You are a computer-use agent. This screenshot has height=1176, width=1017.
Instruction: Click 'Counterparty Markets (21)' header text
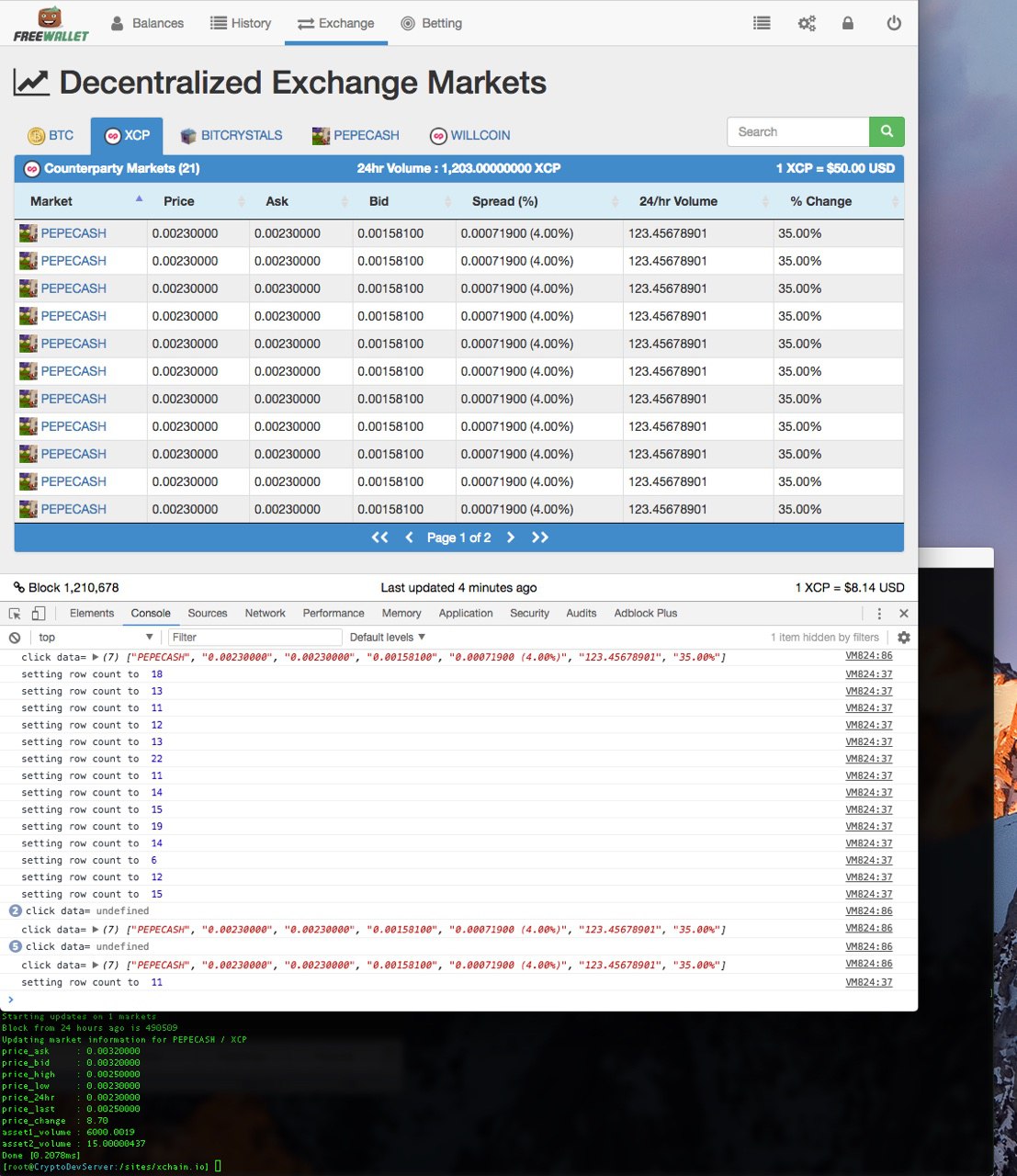pos(121,168)
